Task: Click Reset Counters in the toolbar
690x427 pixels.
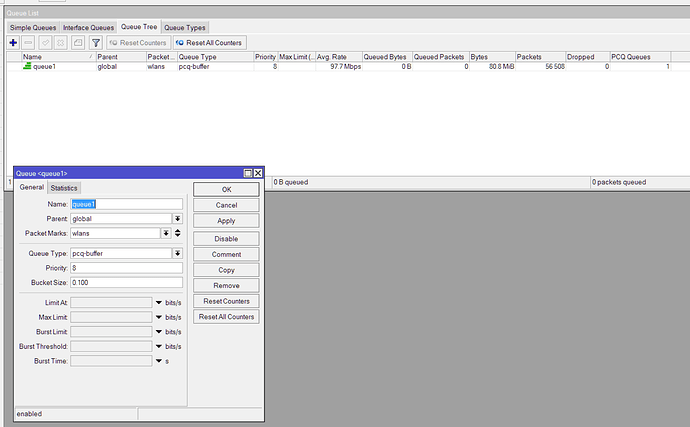Action: (138, 43)
